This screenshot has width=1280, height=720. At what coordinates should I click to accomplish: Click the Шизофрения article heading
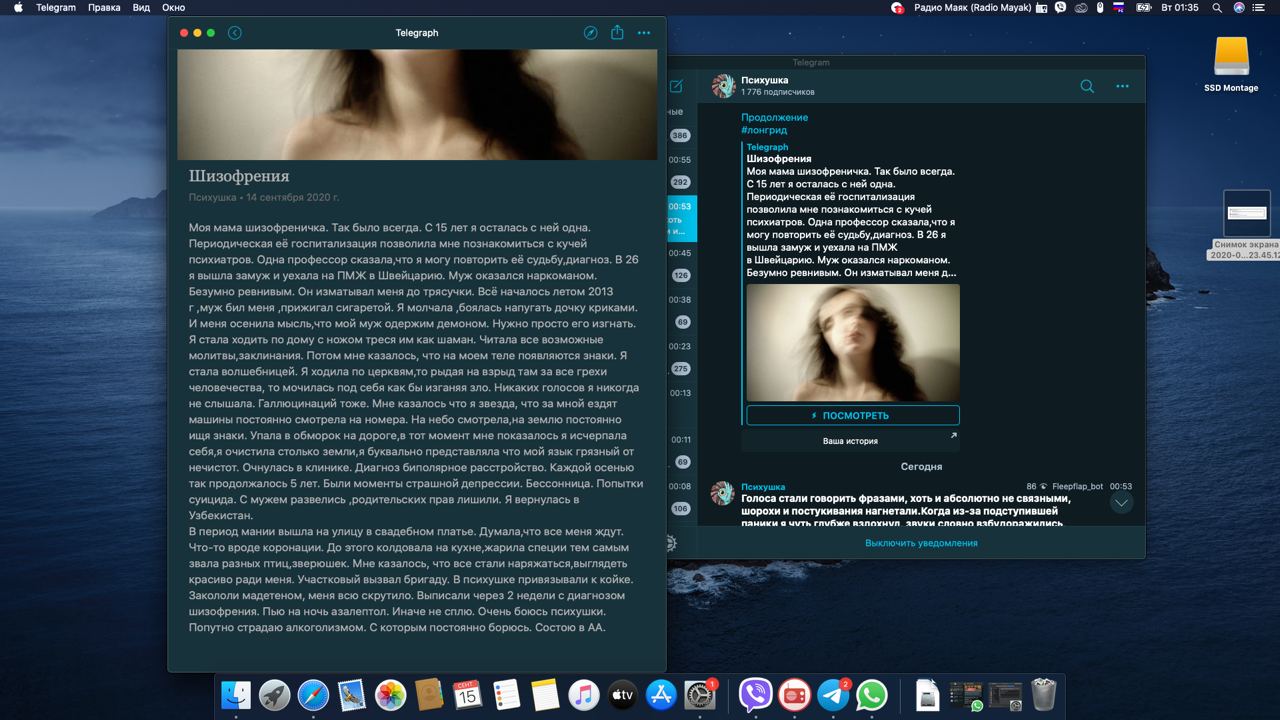tap(239, 176)
